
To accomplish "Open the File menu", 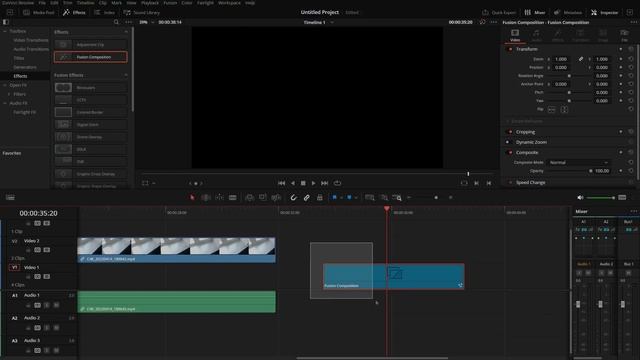I will 42,2.
